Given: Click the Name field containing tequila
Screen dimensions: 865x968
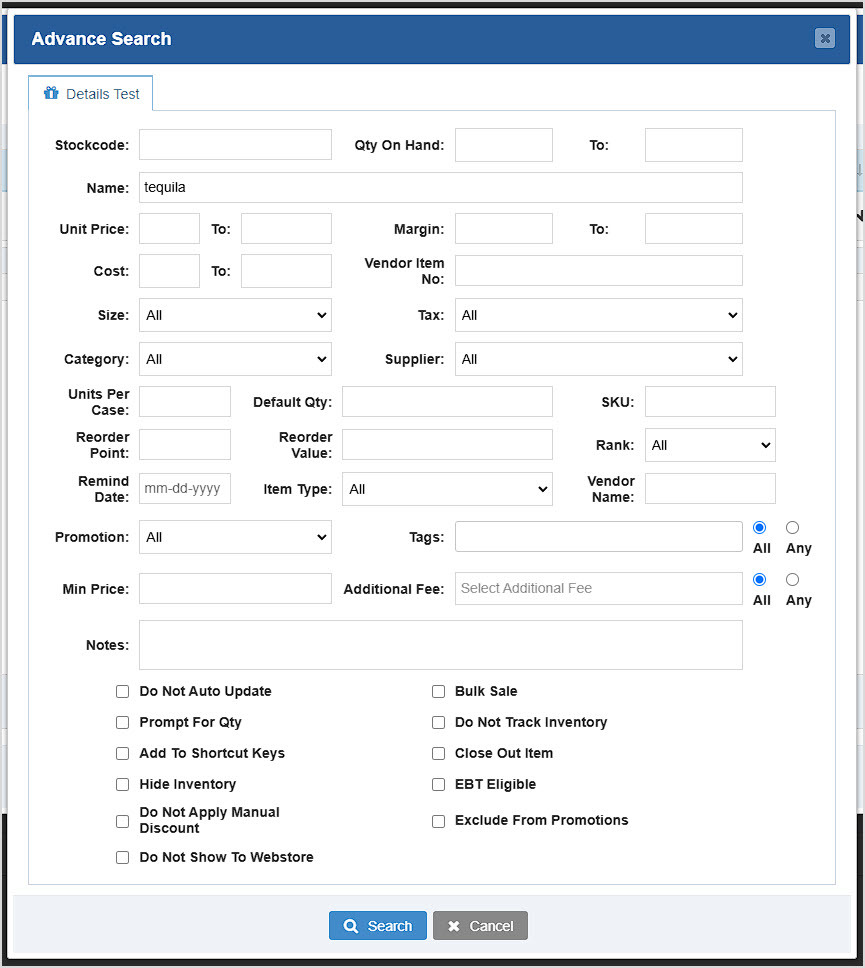Looking at the screenshot, I should [440, 187].
